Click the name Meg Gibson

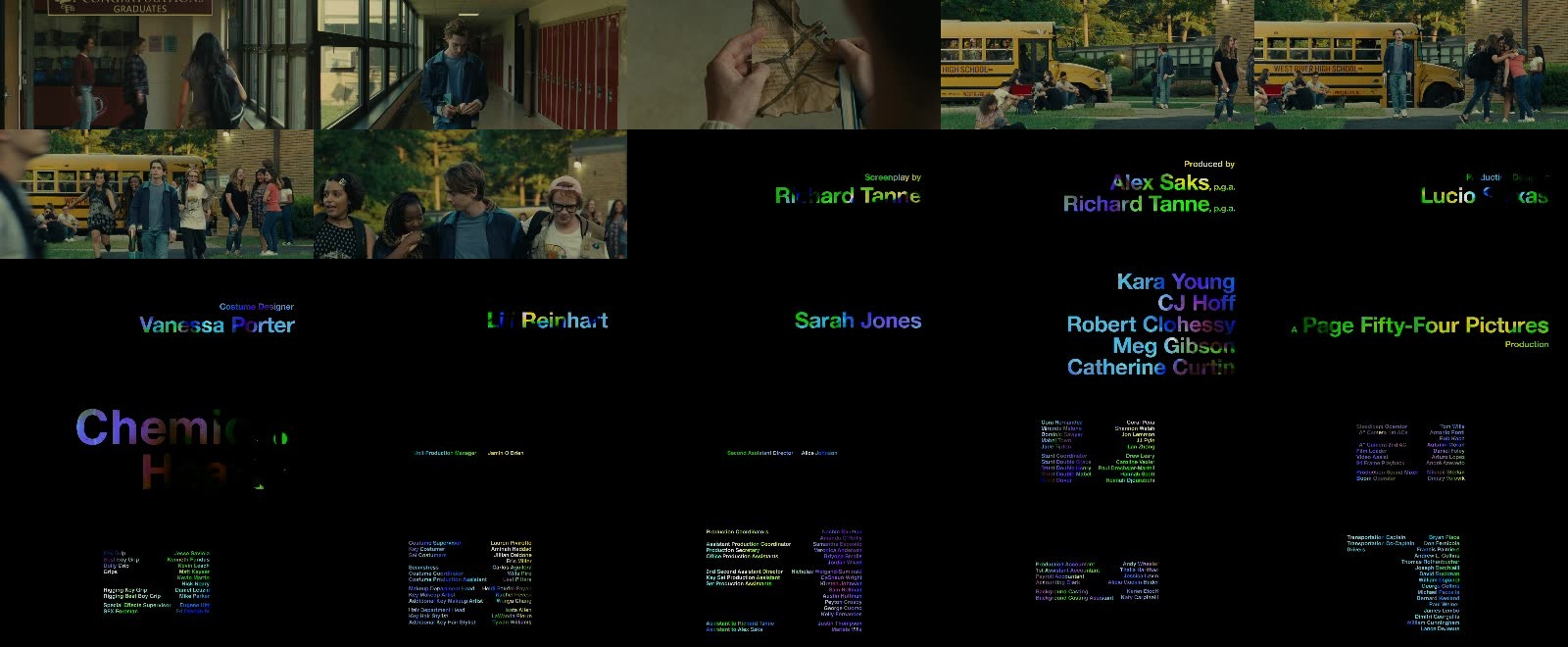(1174, 346)
